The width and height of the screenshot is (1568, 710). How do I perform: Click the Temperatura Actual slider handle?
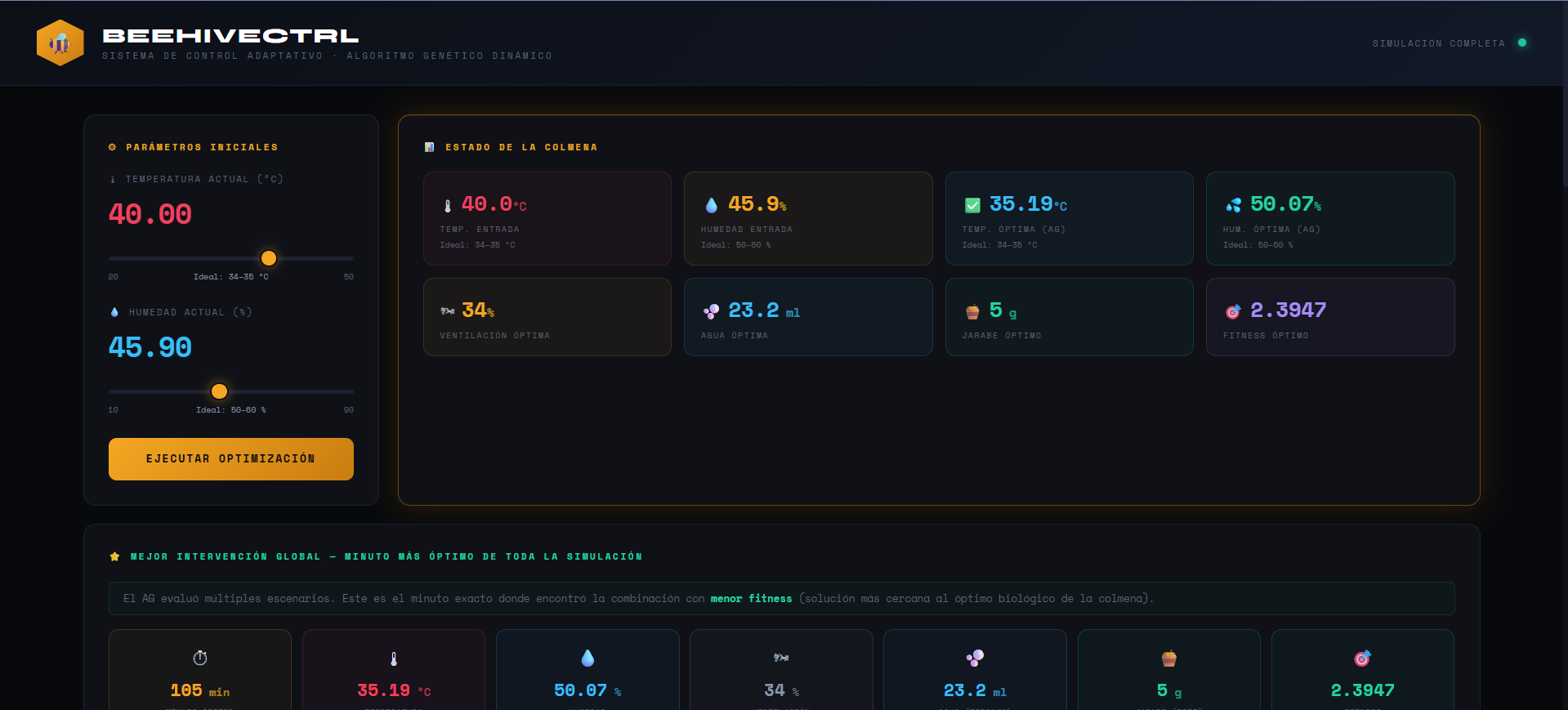268,258
